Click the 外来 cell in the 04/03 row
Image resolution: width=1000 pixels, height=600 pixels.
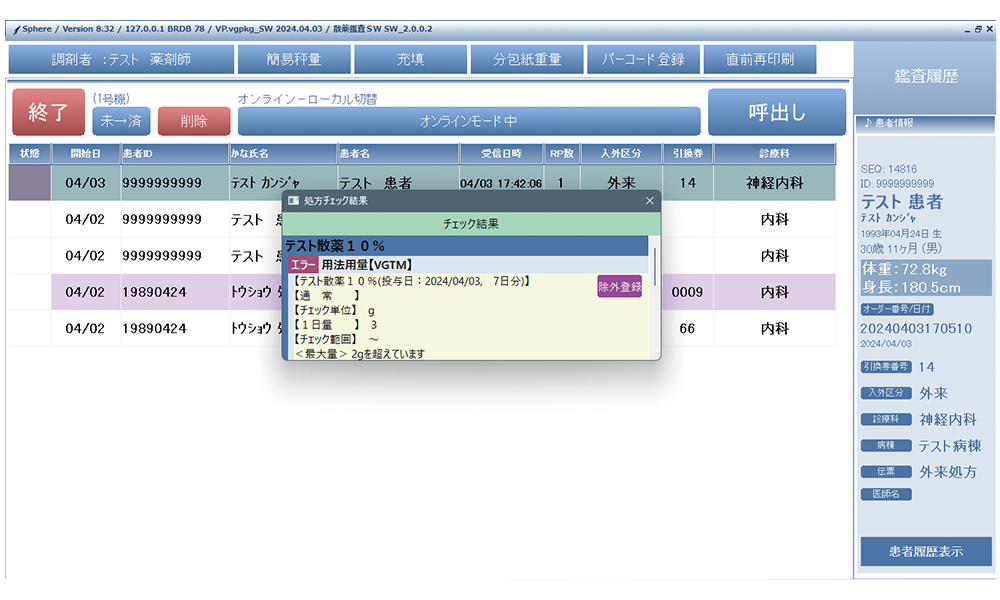(621, 183)
